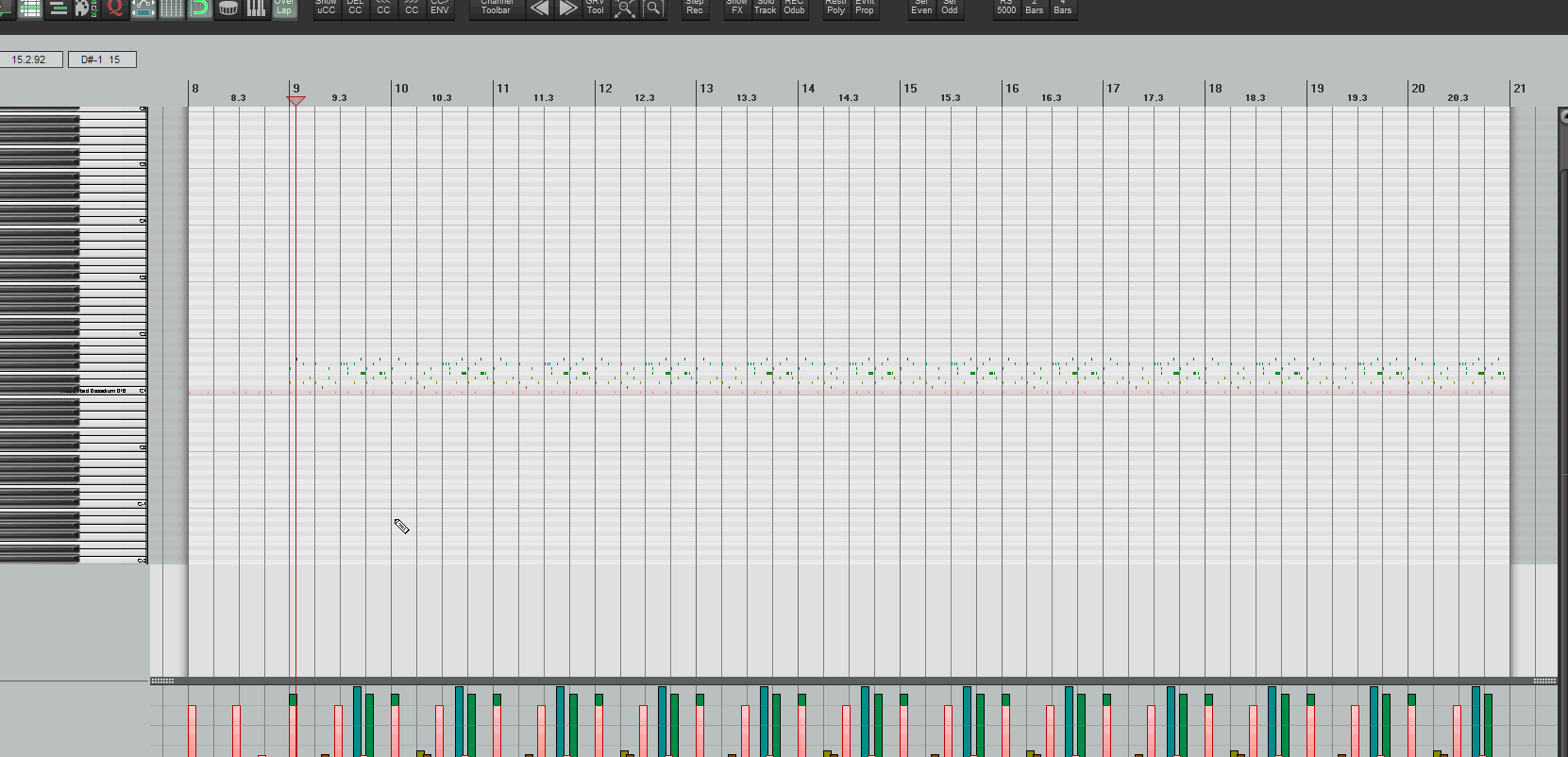This screenshot has height=757, width=1568.
Task: Toggle the drum mode icon
Action: point(228,8)
